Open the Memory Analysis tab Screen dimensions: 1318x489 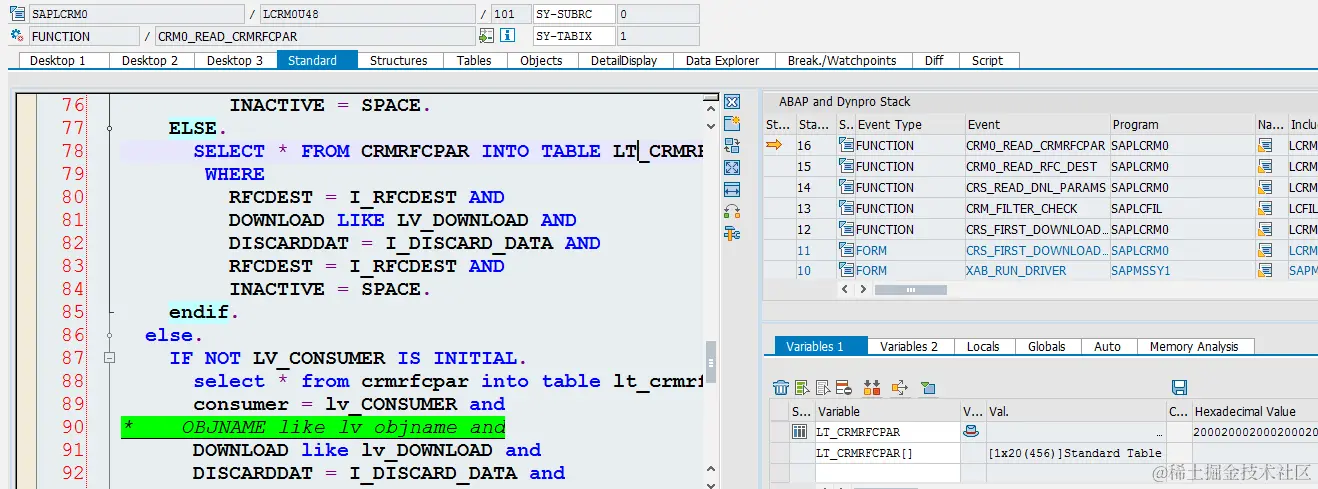coord(1194,346)
